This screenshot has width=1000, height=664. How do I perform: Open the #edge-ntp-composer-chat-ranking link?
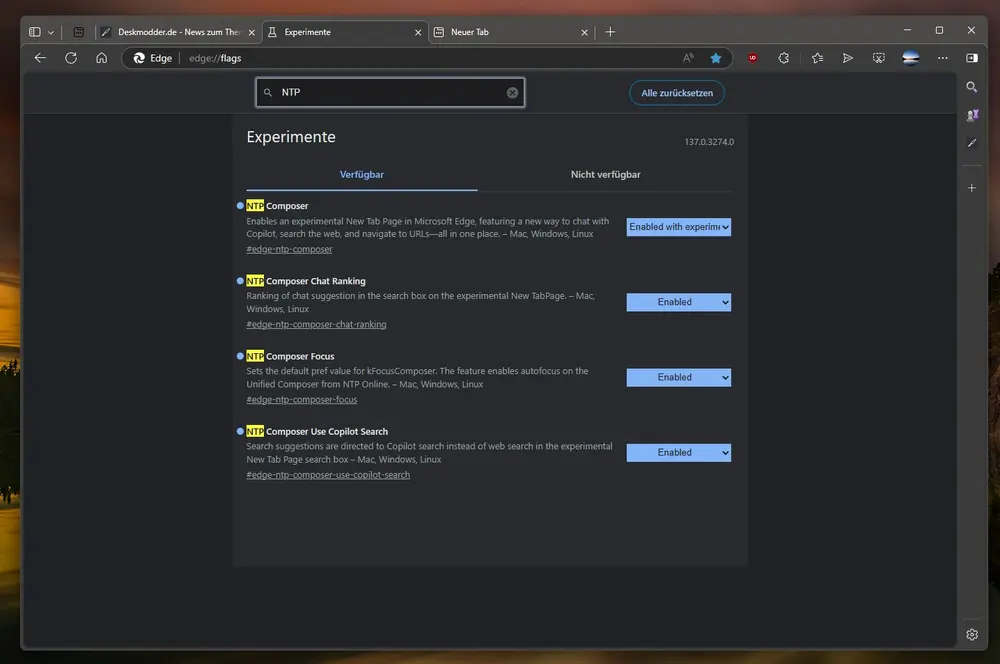coord(316,325)
